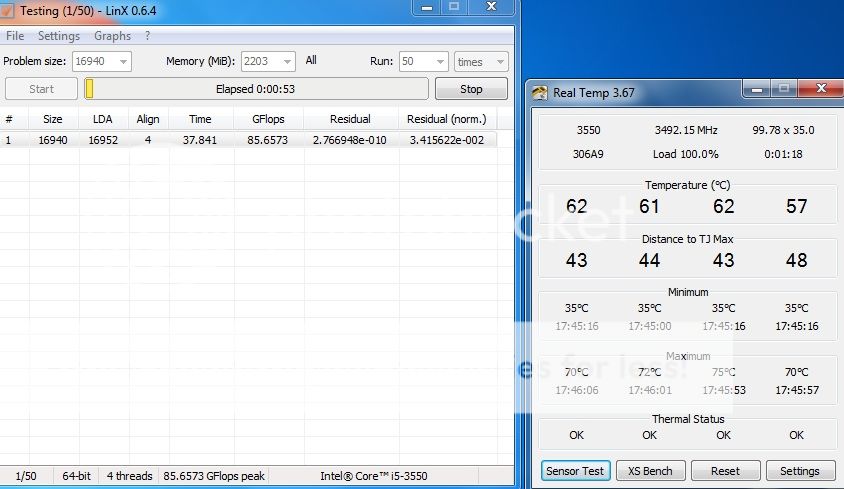Open the File menu

(x=15, y=36)
